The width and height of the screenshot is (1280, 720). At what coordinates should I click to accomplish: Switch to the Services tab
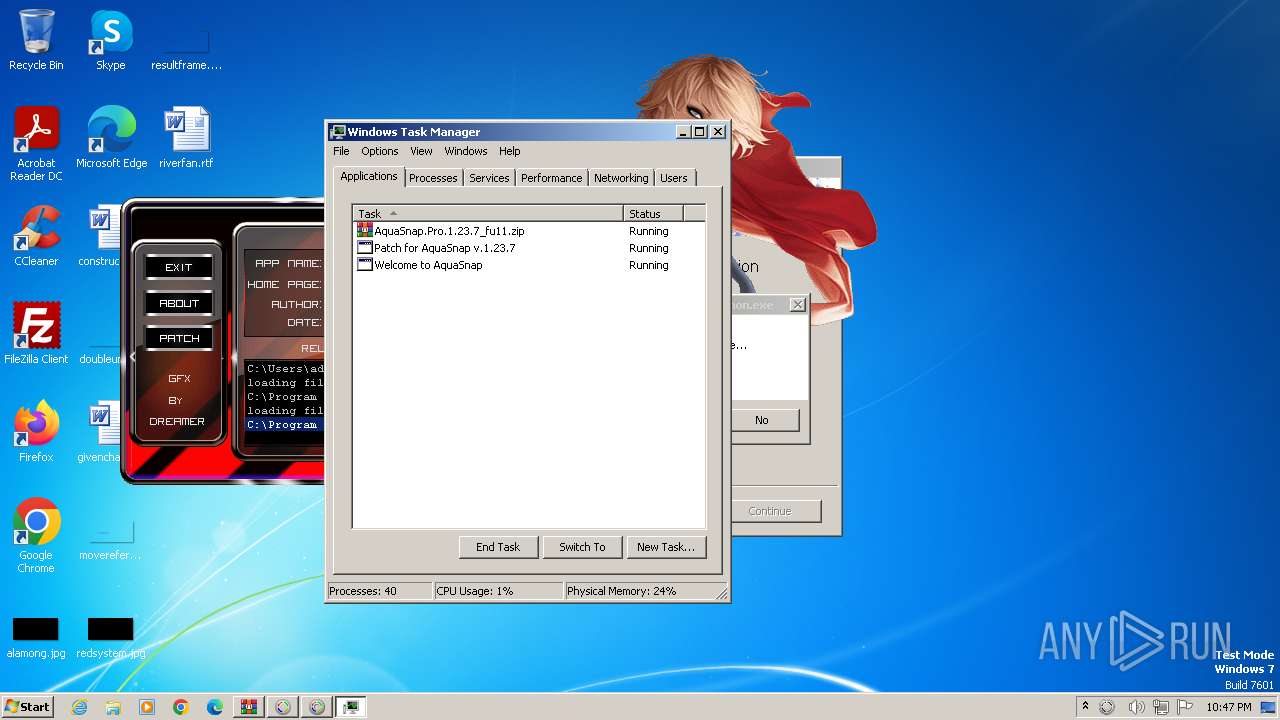click(489, 178)
